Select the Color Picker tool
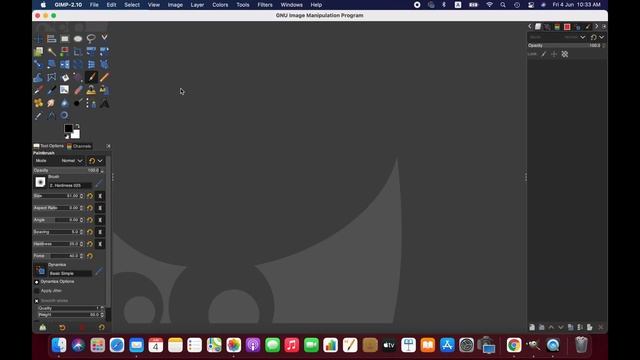Viewport: 640px width, 360px height. point(38,116)
